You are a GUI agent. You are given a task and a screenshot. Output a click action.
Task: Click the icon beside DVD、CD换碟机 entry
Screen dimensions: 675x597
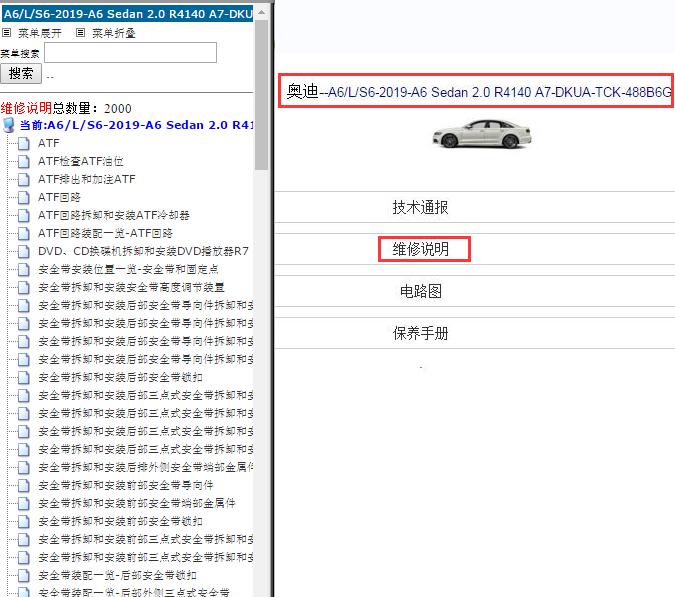[x=24, y=251]
